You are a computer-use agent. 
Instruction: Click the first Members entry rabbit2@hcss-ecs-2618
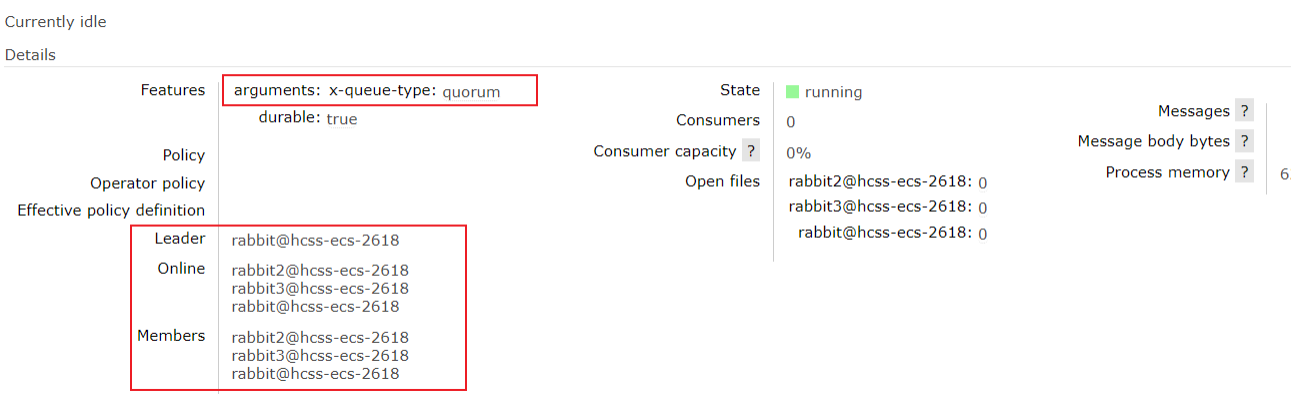(320, 337)
